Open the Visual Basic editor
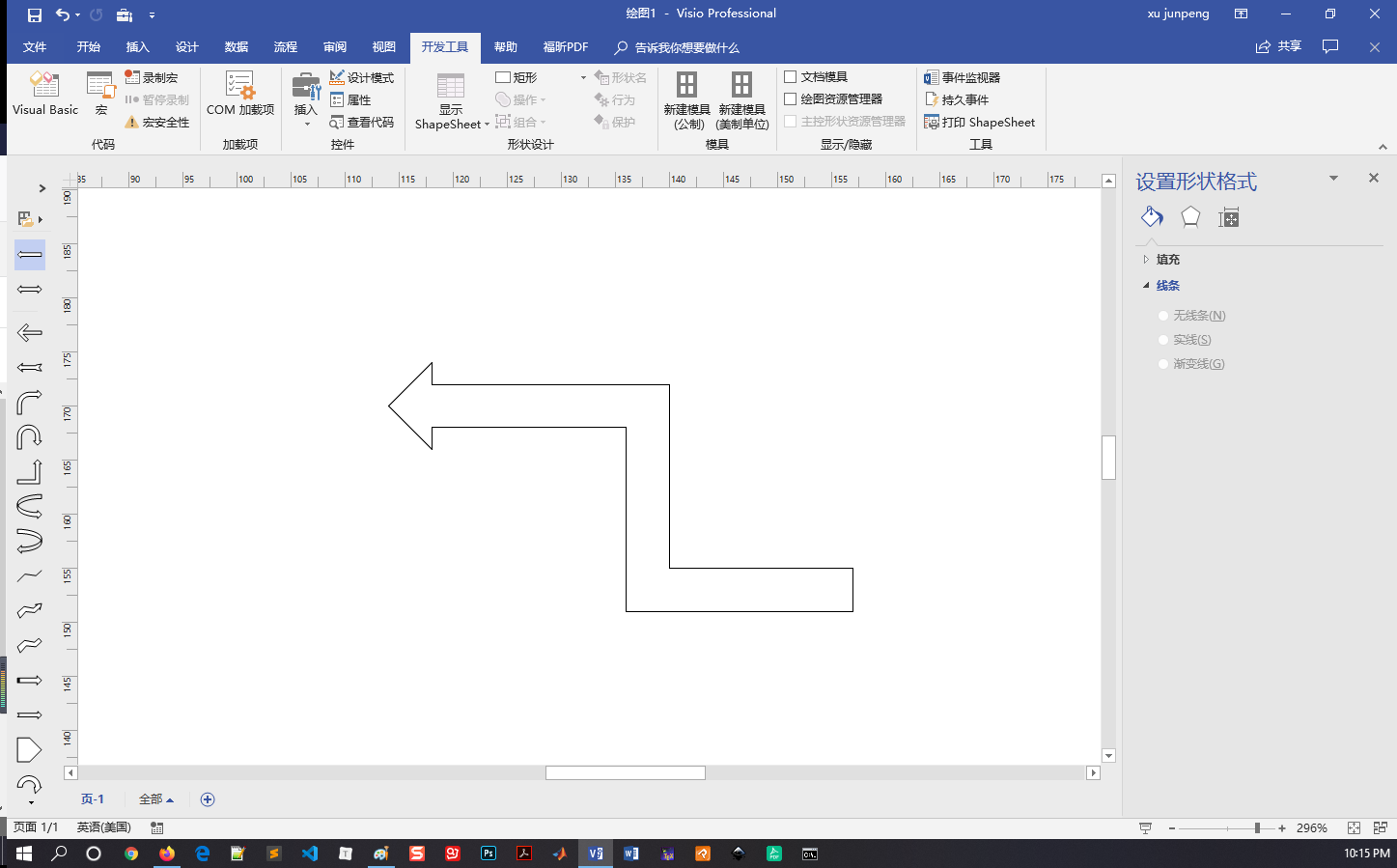Viewport: 1397px width, 868px height. pos(44,95)
